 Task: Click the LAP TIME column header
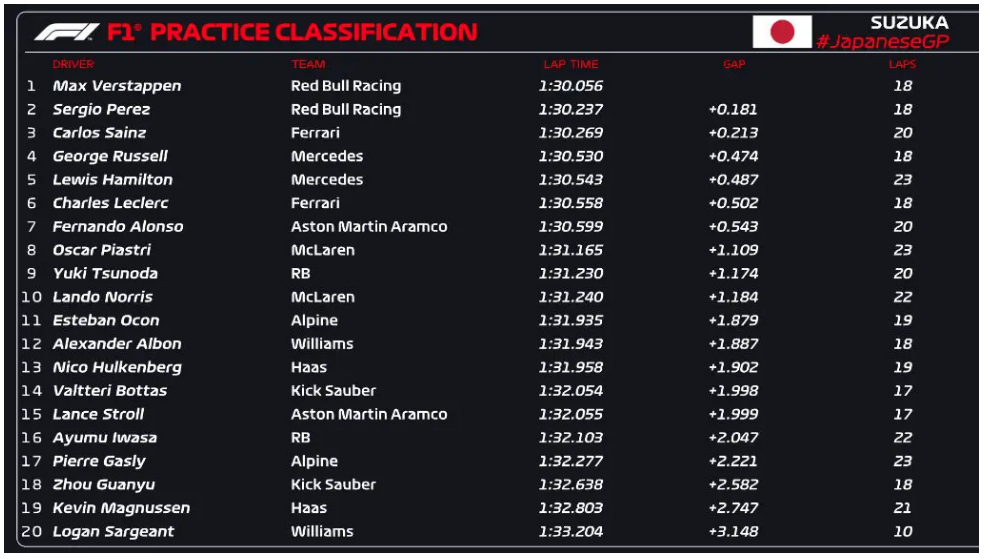point(570,65)
